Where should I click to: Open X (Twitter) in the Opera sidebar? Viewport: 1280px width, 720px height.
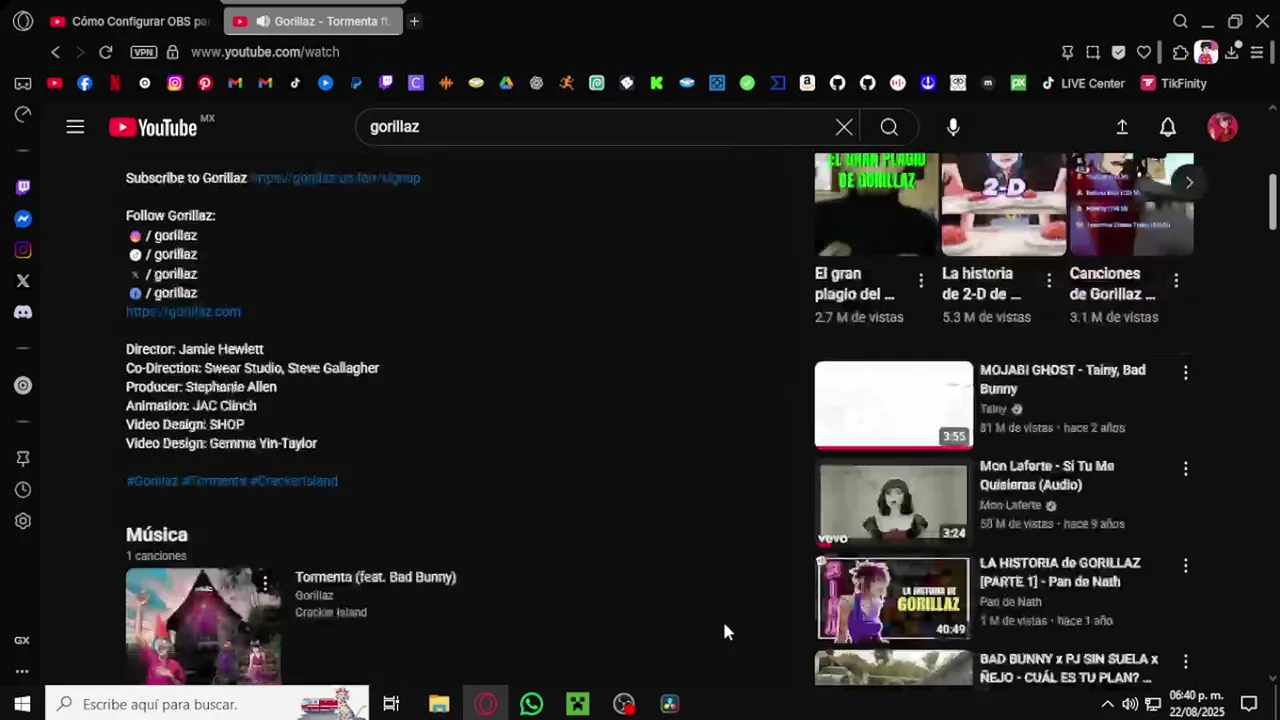point(23,281)
